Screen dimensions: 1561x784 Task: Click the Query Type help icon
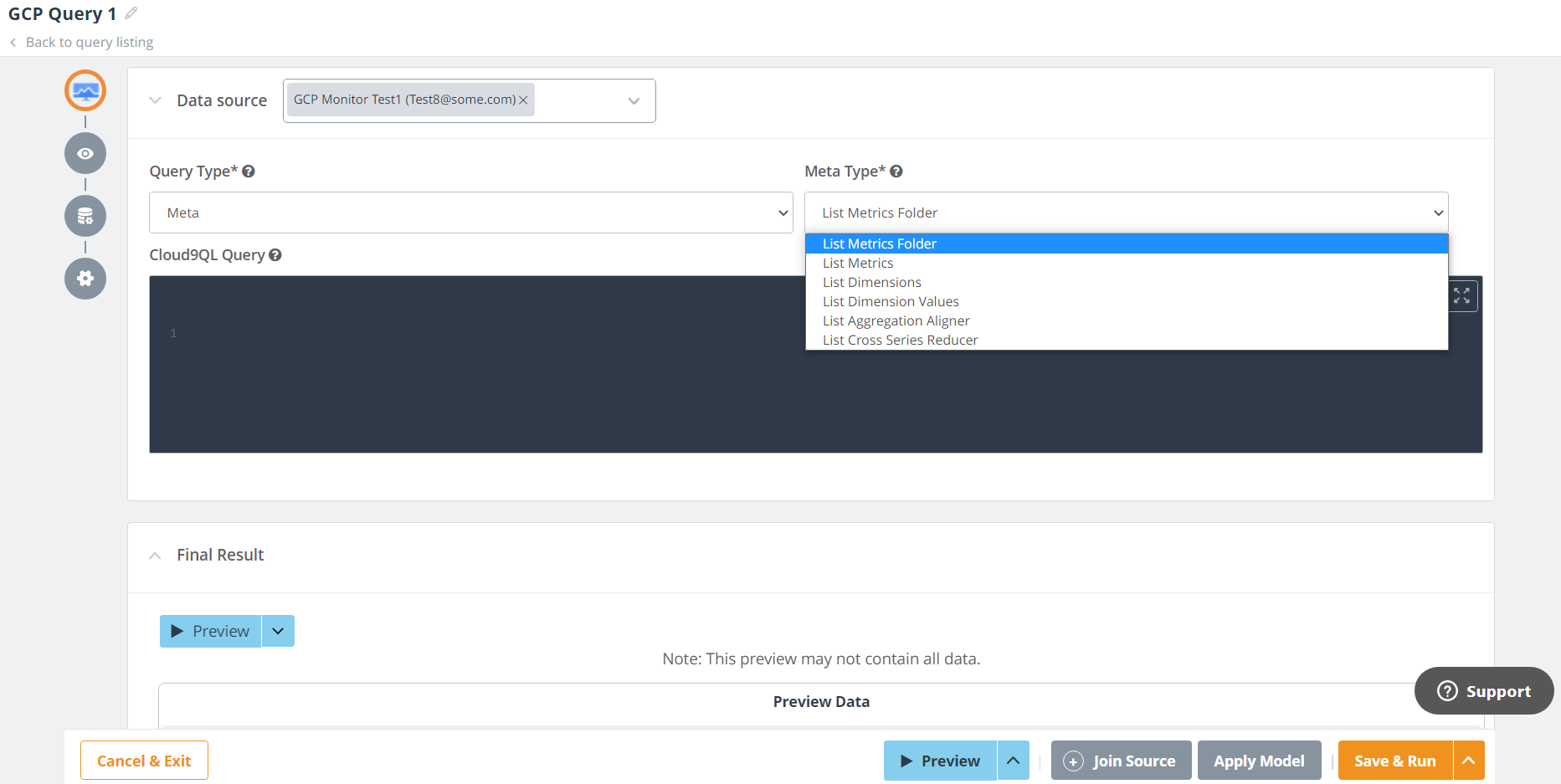249,172
